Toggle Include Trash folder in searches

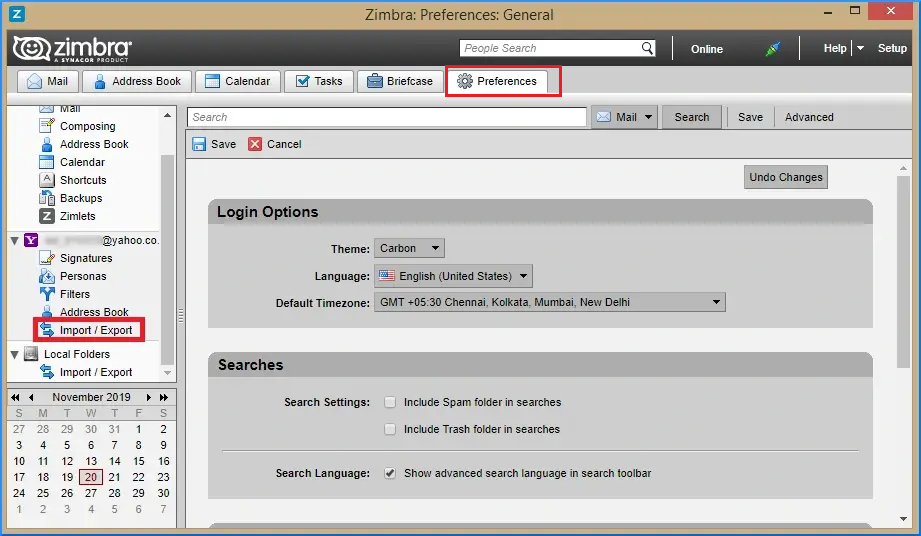390,429
